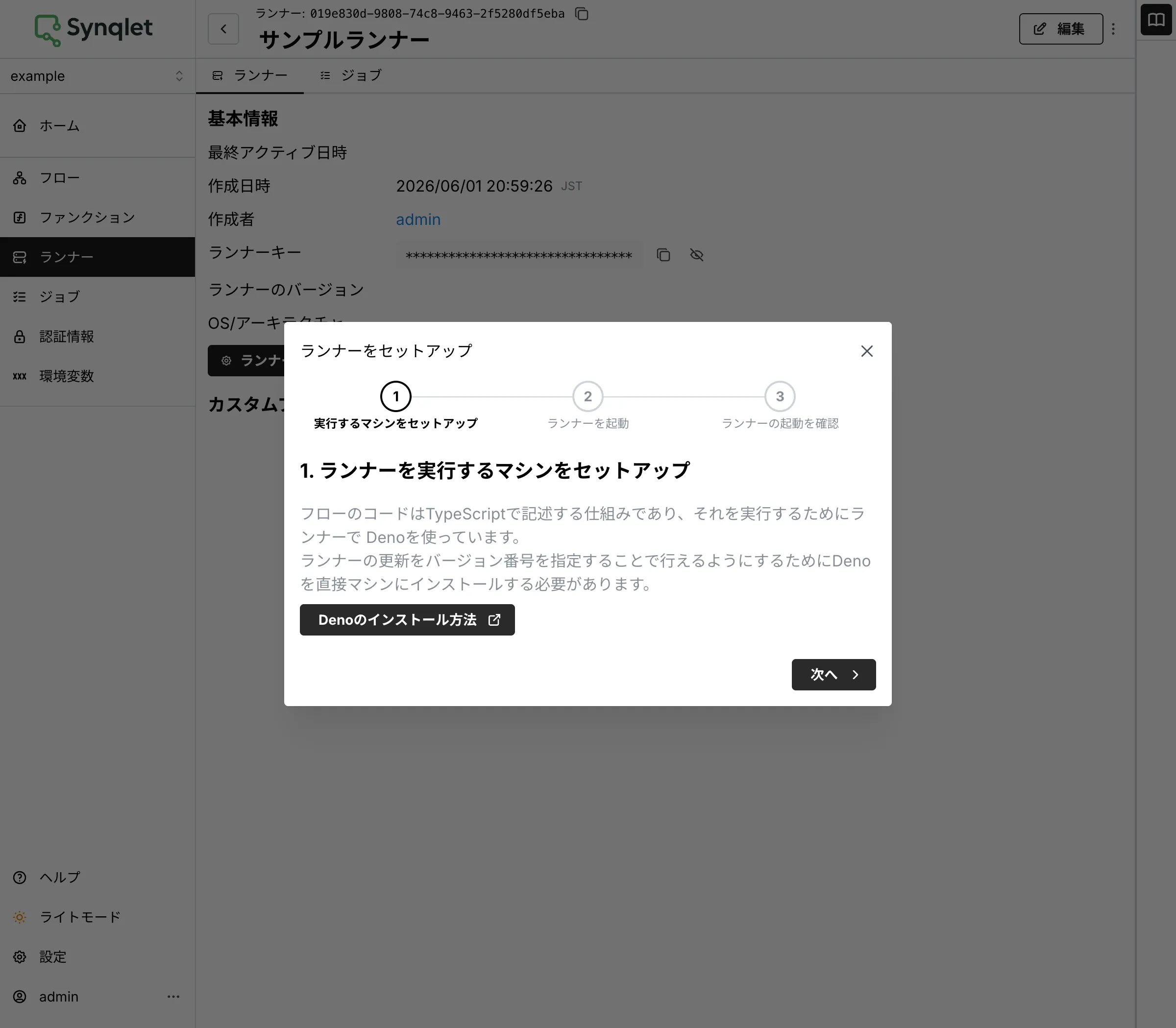Toggle ライトモード theme
The height and width of the screenshot is (1028, 1176).
[98, 917]
